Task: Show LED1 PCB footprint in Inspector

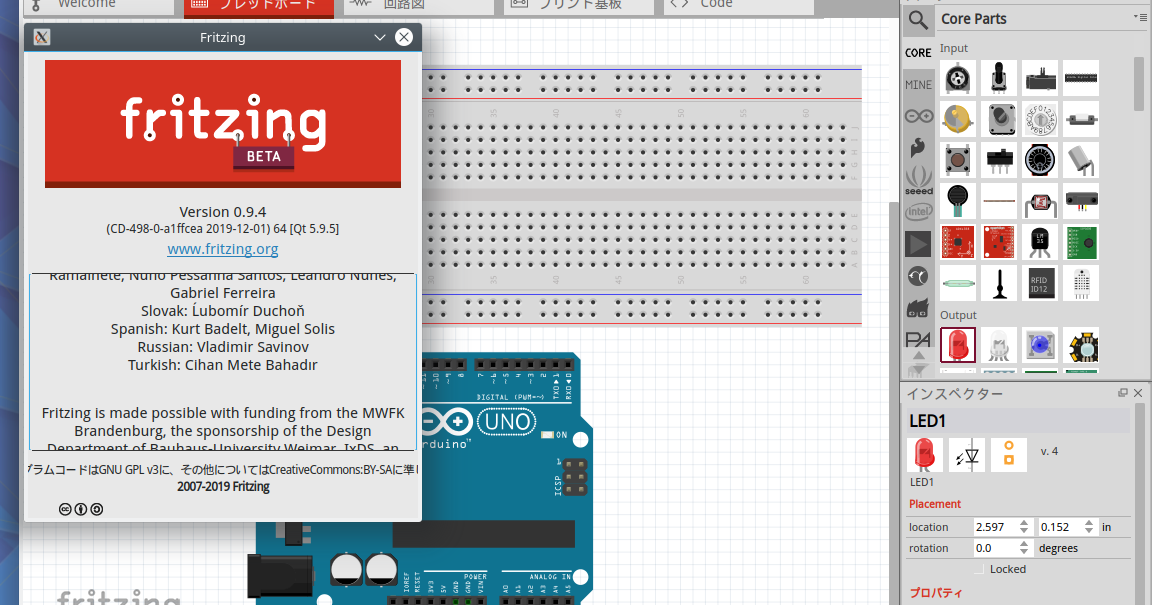Action: (x=1009, y=455)
